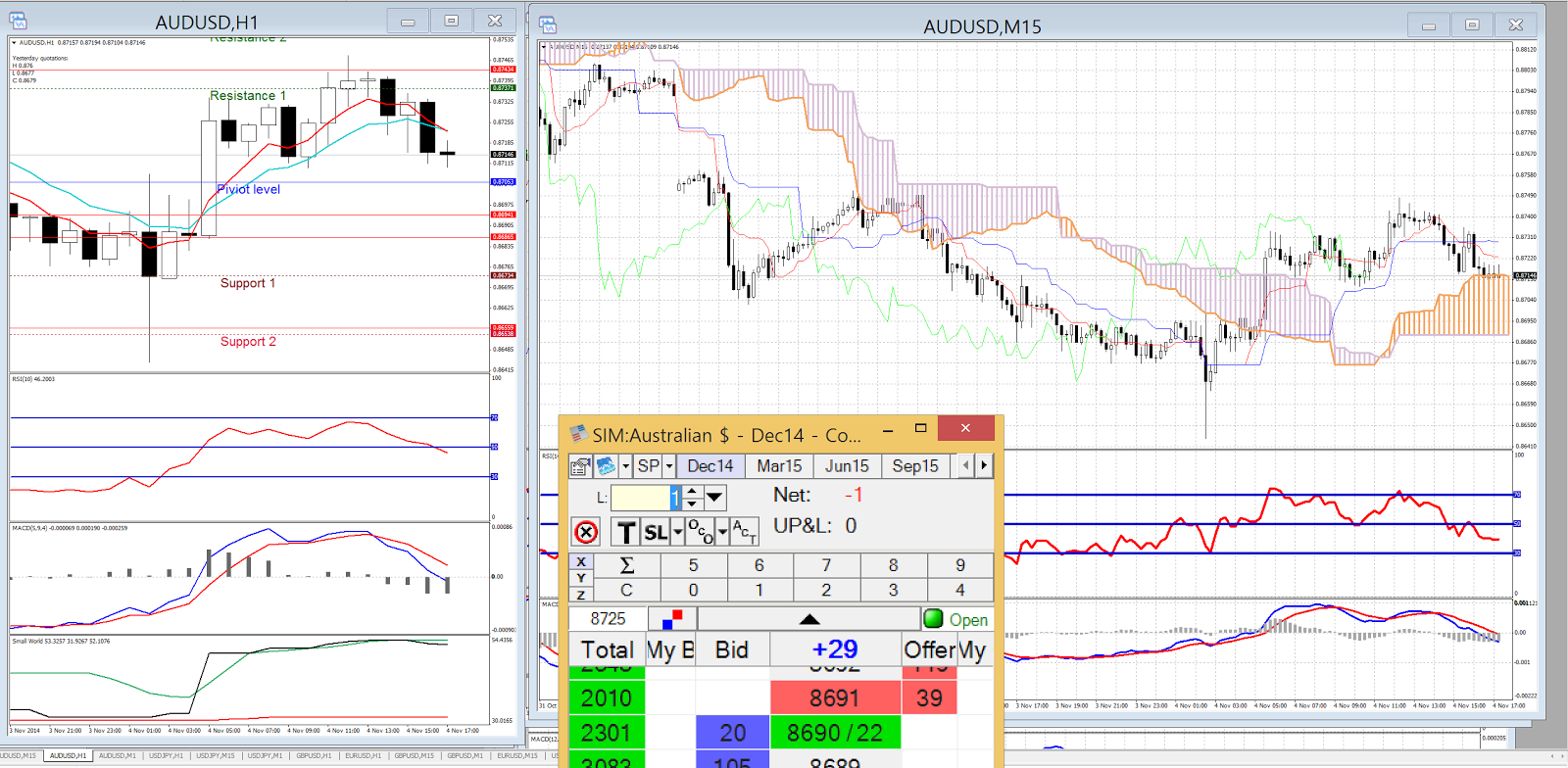Image resolution: width=1568 pixels, height=768 pixels.
Task: Switch to USDJPY,H1 bottom chart tab
Action: pyautogui.click(x=166, y=755)
